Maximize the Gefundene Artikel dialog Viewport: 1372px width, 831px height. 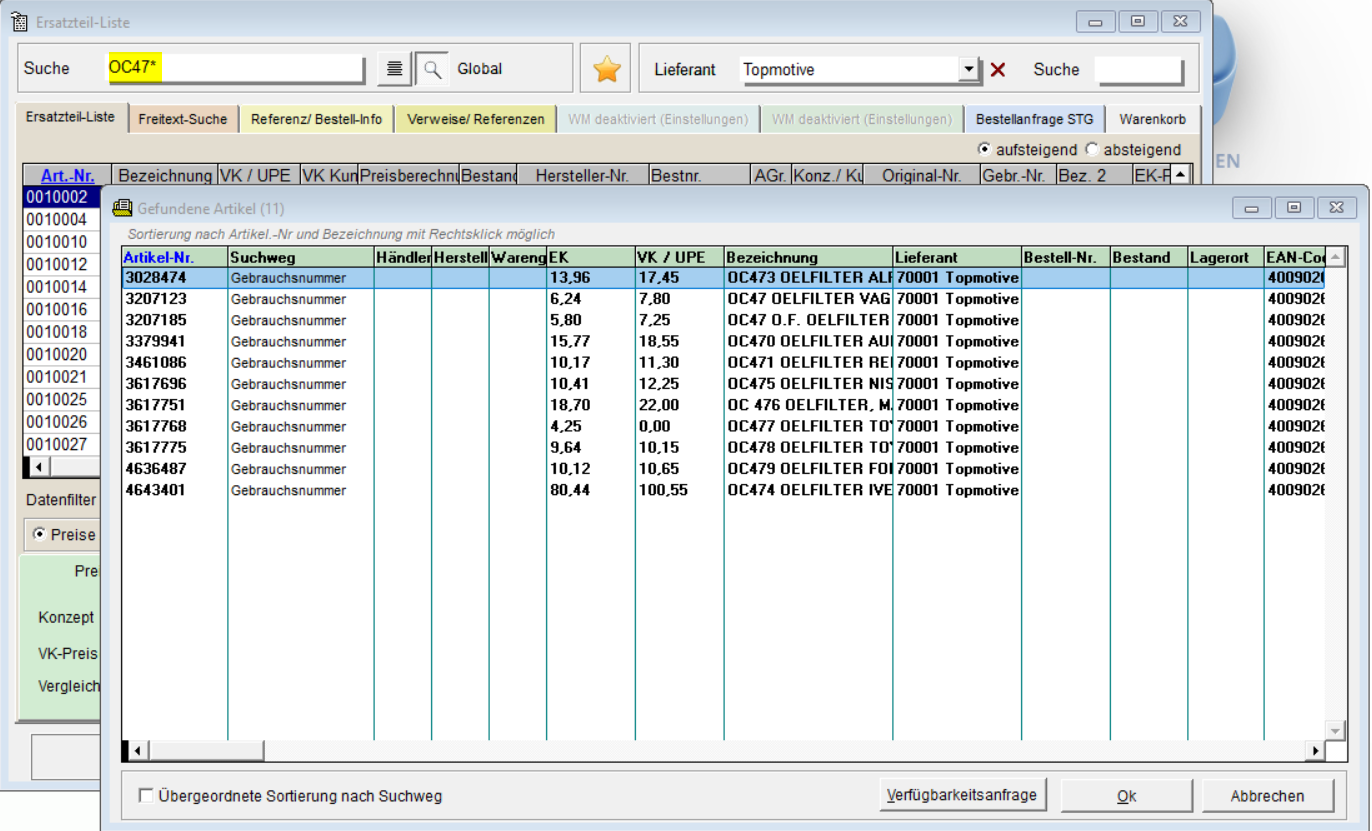[1294, 207]
